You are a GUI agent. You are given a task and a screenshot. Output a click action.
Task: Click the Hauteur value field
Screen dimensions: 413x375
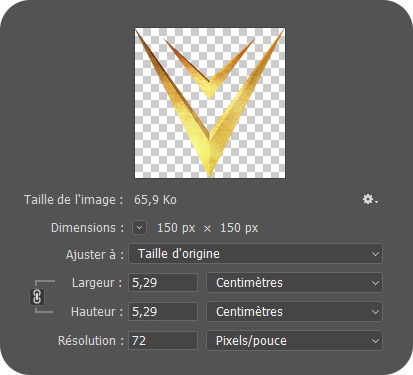coord(163,312)
